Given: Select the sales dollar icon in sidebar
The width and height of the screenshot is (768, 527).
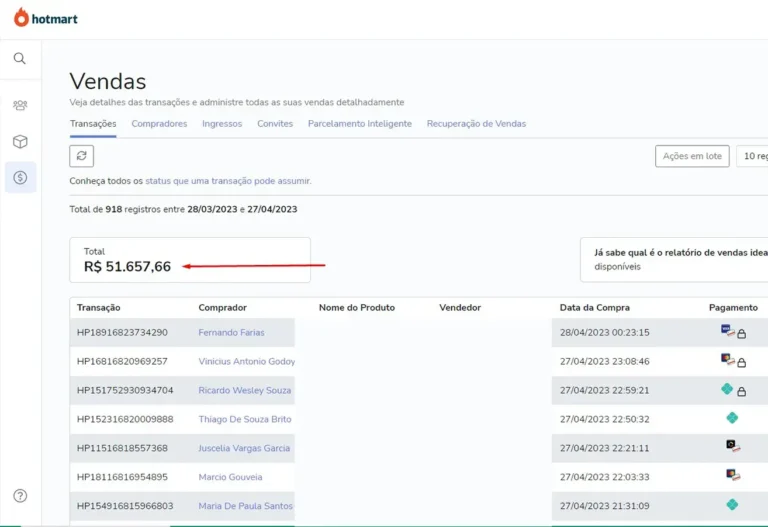Looking at the screenshot, I should coord(20,177).
